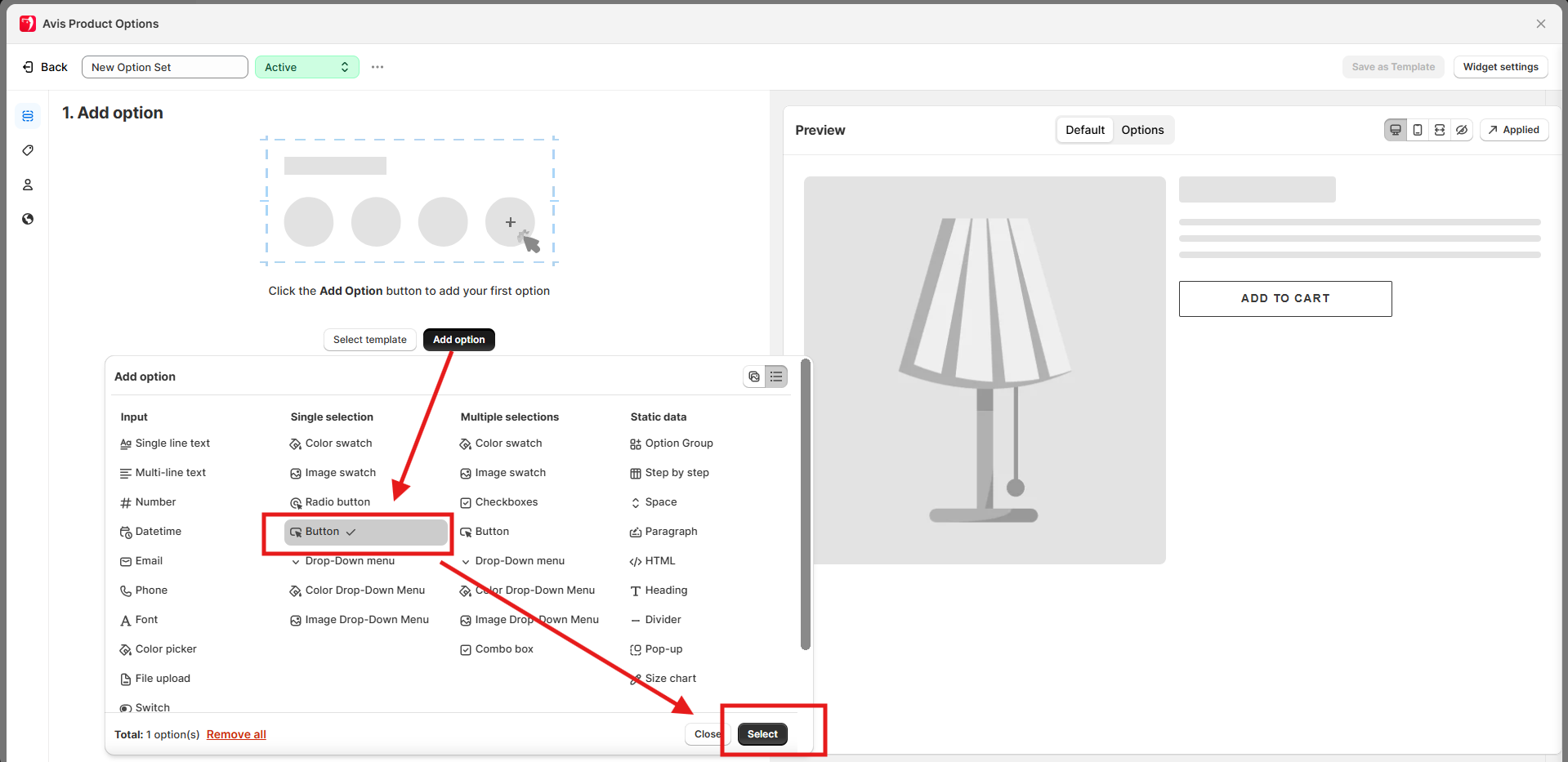This screenshot has width=1568, height=762.
Task: Open the customer icon in left sidebar
Action: point(28,185)
